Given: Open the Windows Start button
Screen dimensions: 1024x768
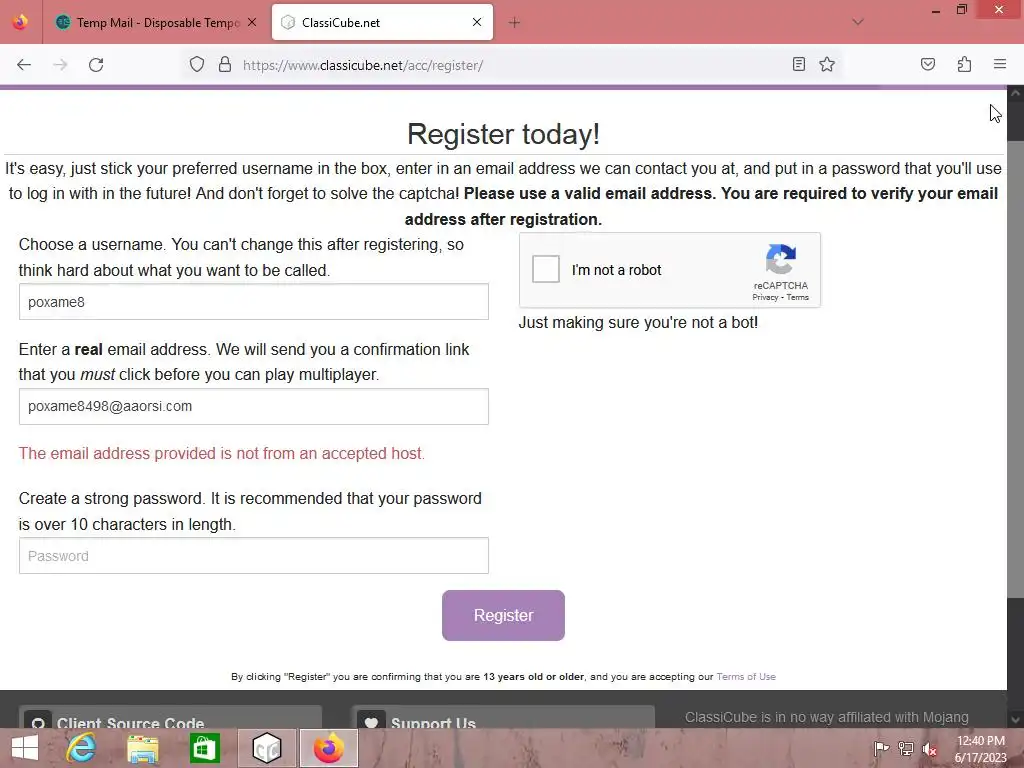Looking at the screenshot, I should click(25, 748).
